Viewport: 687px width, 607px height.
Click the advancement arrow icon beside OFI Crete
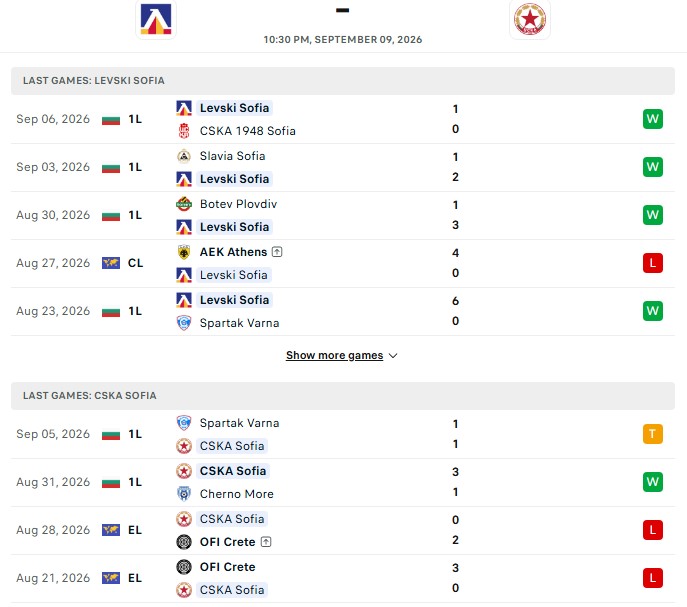point(266,542)
